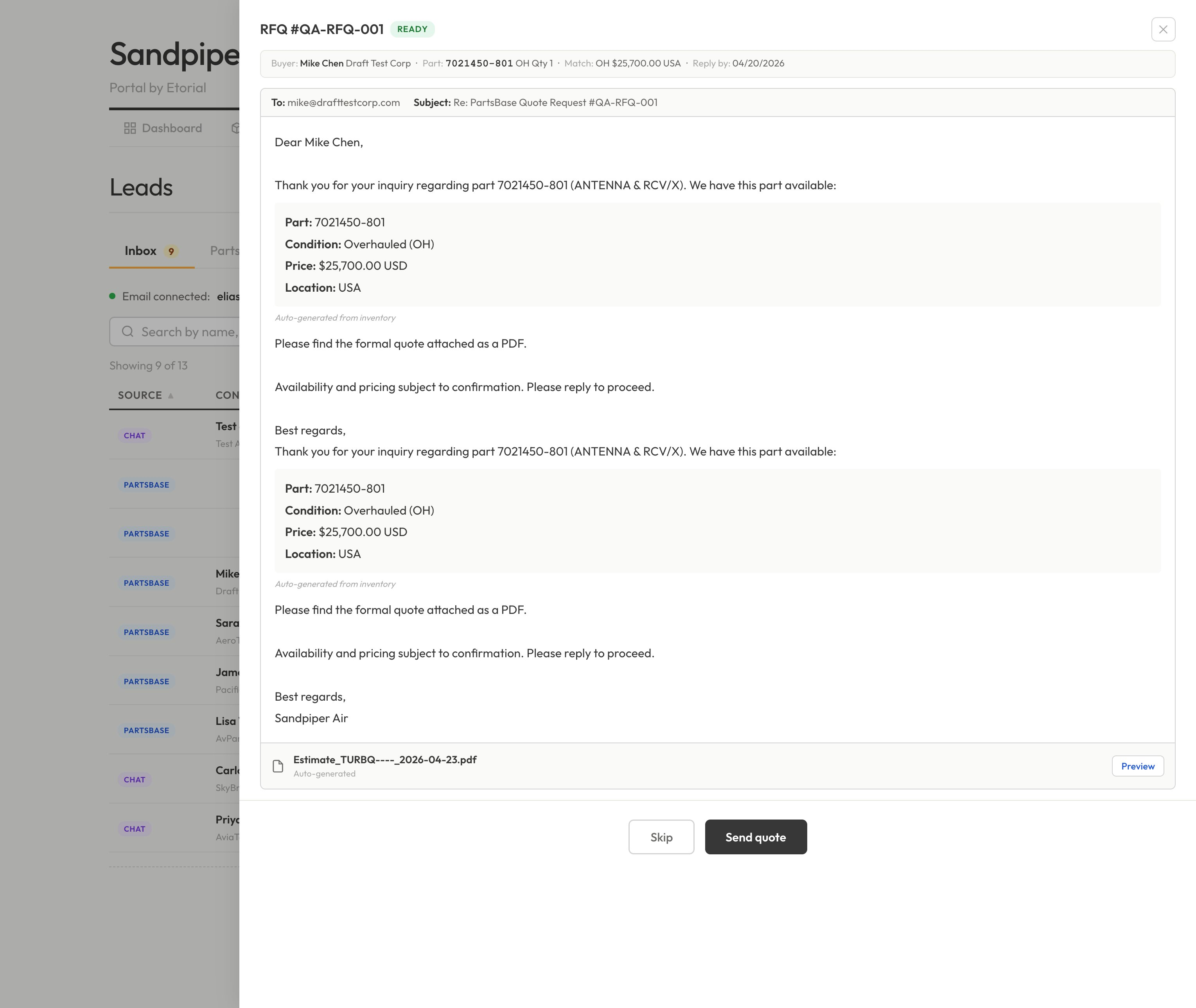Send the quote to the buyer
Viewport: 1196px width, 1008px height.
coord(756,837)
